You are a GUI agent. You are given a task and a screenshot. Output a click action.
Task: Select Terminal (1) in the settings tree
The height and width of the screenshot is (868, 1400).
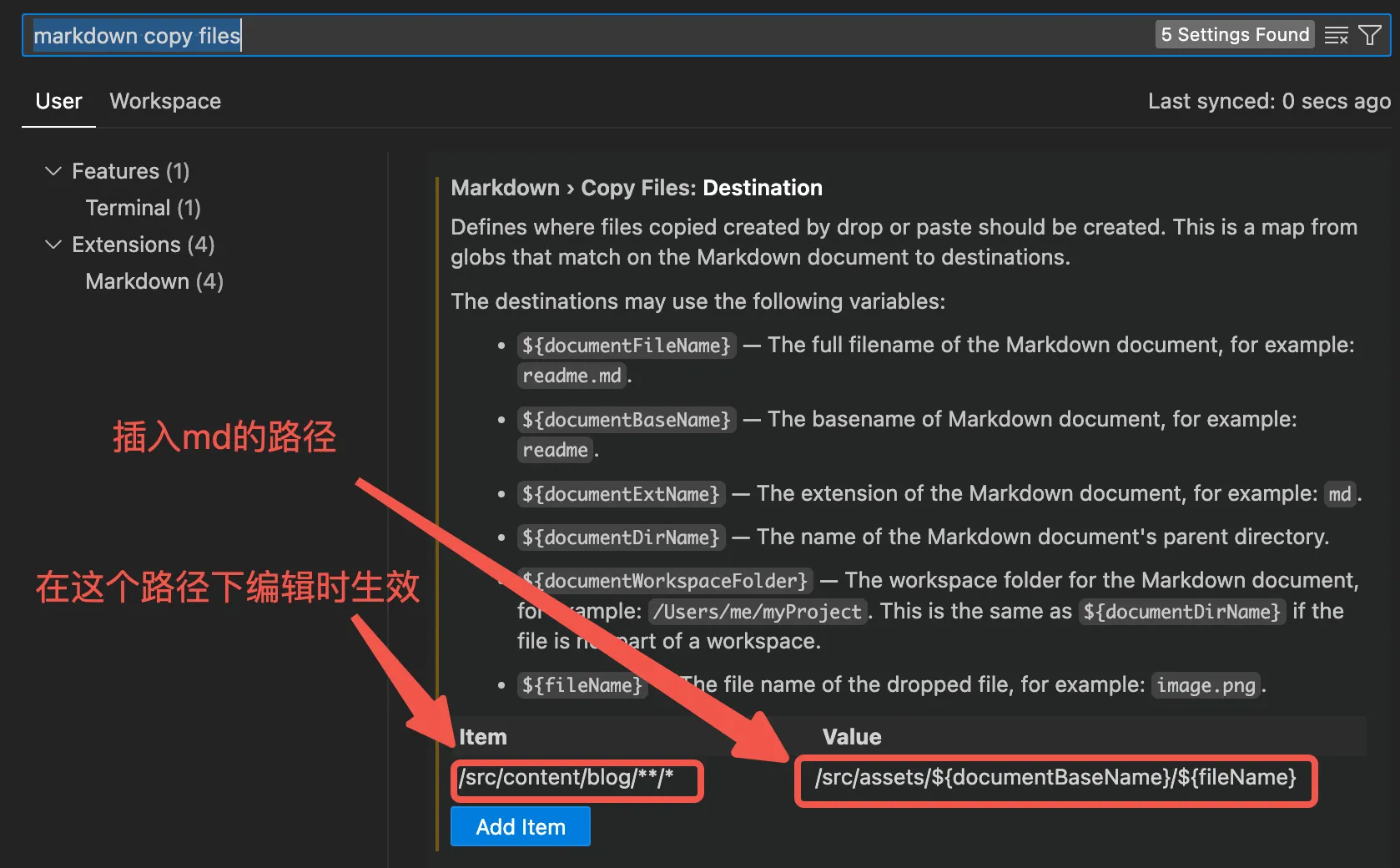pos(143,208)
